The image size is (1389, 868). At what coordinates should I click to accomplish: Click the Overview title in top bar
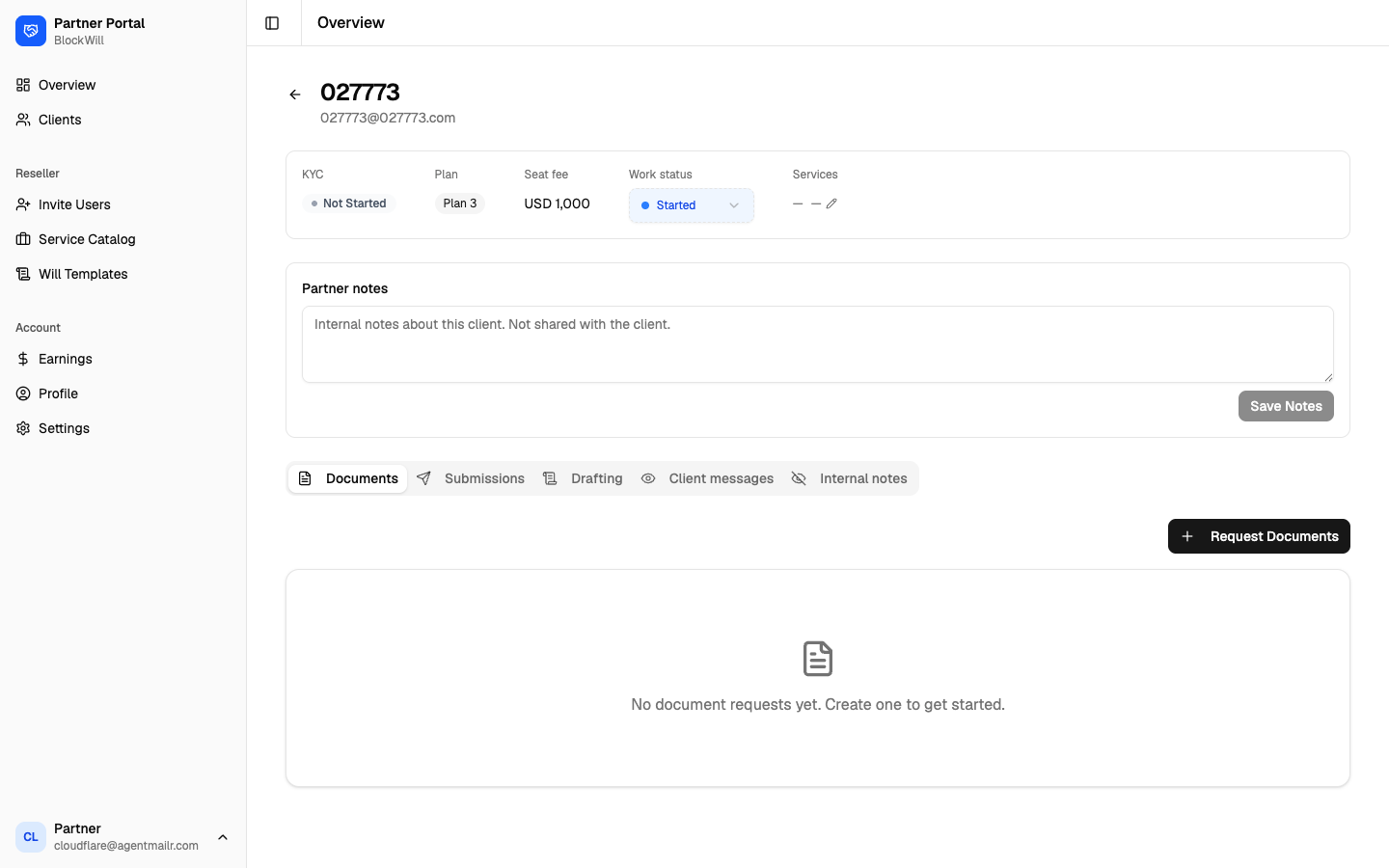pyautogui.click(x=351, y=22)
